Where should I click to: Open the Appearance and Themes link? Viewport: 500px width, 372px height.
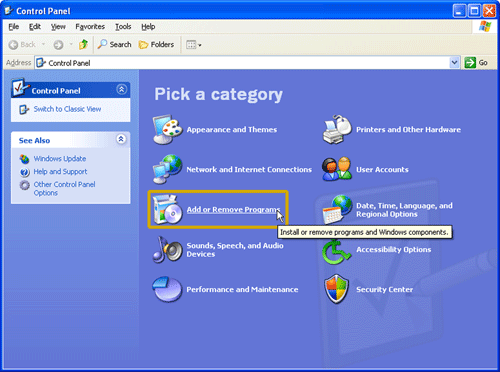[232, 130]
